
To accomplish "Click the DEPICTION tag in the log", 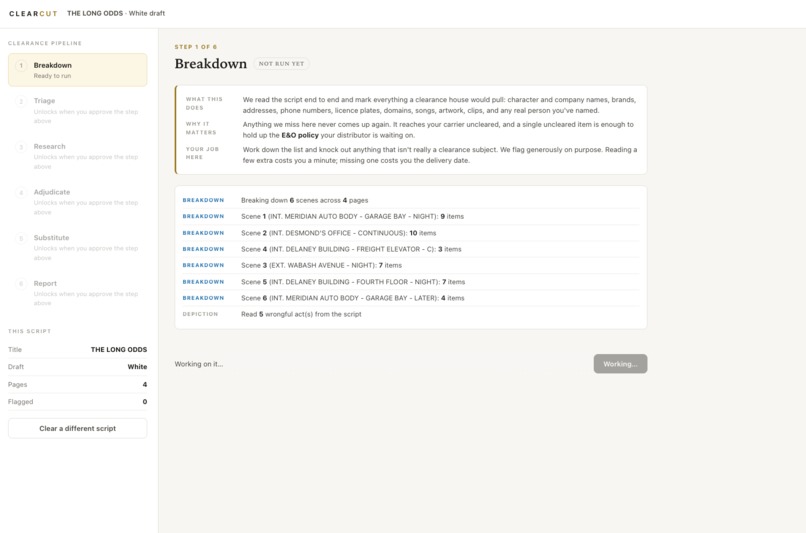I will coord(200,314).
